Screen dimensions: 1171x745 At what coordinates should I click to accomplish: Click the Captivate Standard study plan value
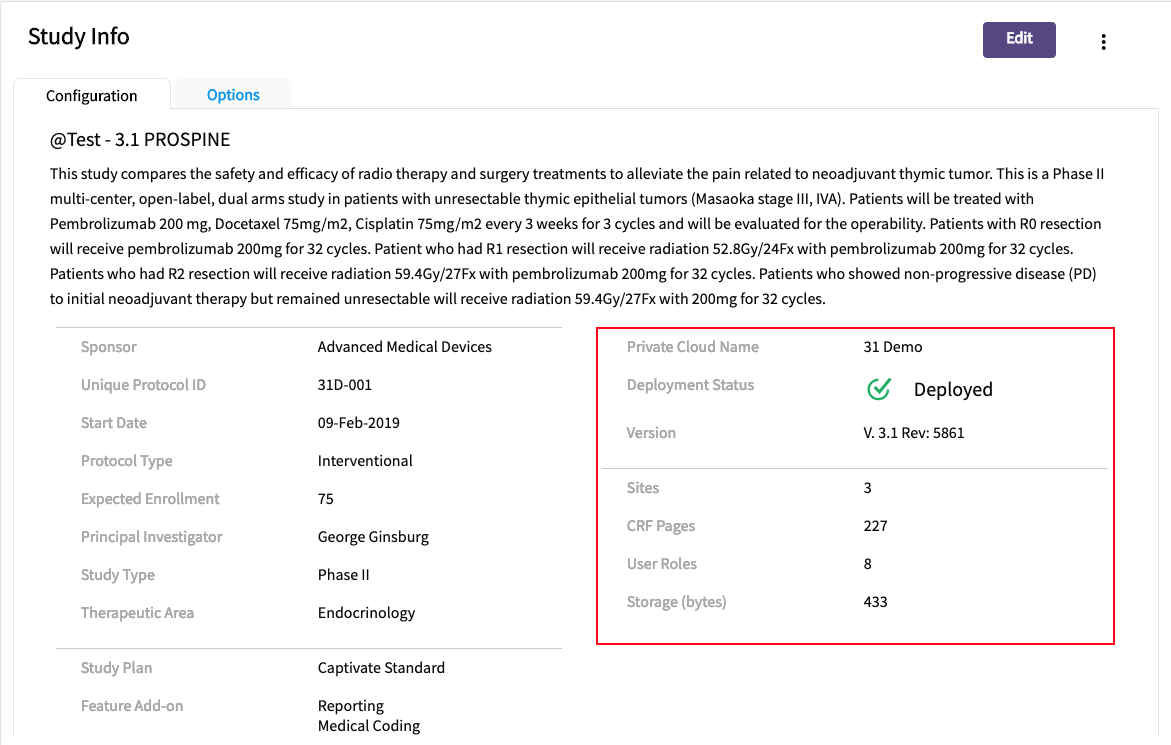(381, 668)
